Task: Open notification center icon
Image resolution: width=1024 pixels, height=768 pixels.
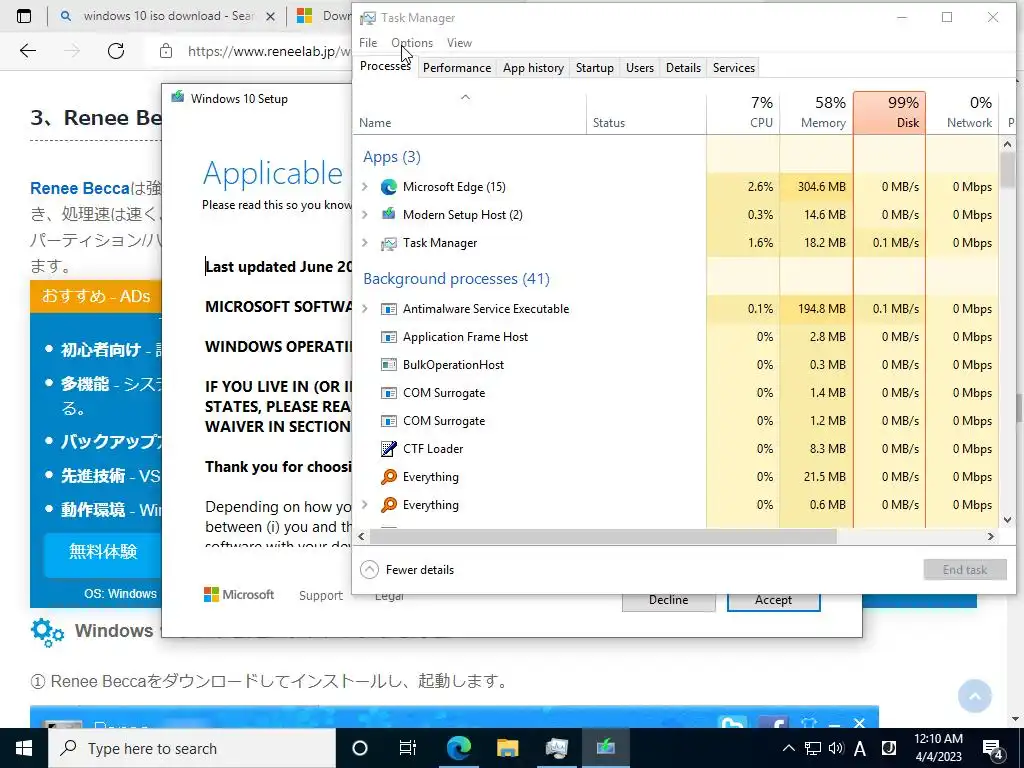Action: click(x=993, y=748)
